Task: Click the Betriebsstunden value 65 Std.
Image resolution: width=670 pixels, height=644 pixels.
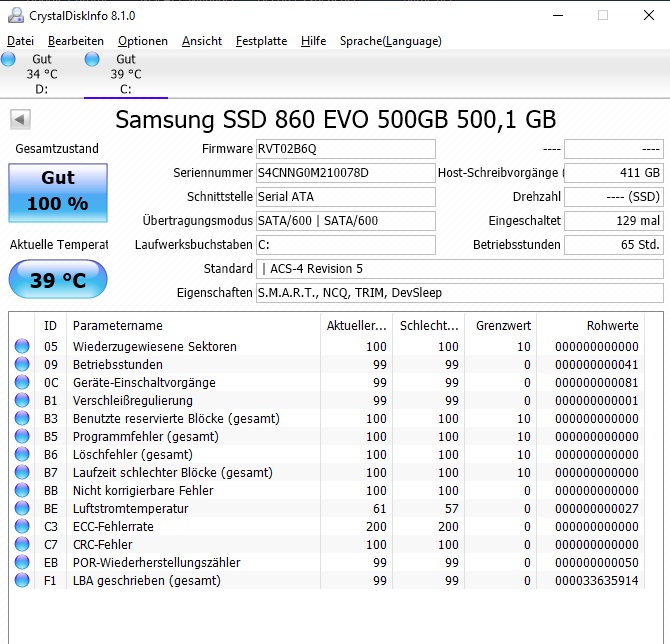Action: 614,244
